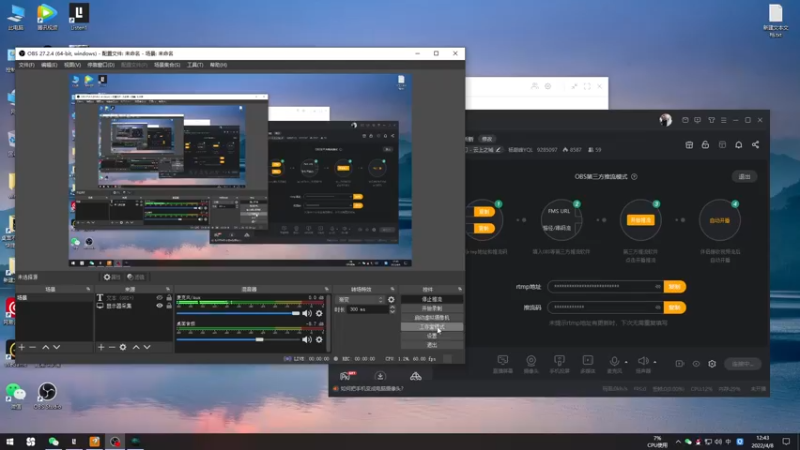The image size is (800, 450).
Task: Open Edit menu in OBS
Action: (49, 65)
